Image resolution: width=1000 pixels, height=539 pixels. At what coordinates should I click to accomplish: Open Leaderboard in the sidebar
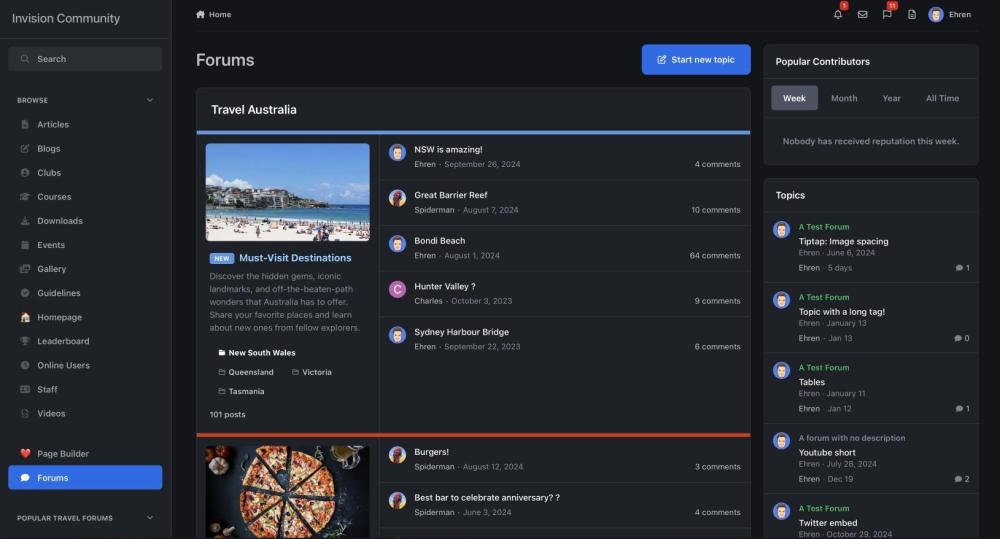(62, 341)
